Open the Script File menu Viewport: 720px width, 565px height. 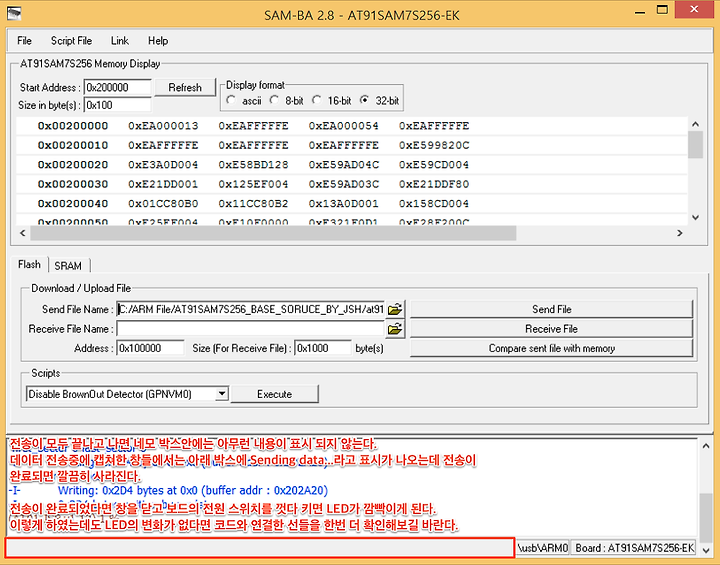(x=71, y=41)
